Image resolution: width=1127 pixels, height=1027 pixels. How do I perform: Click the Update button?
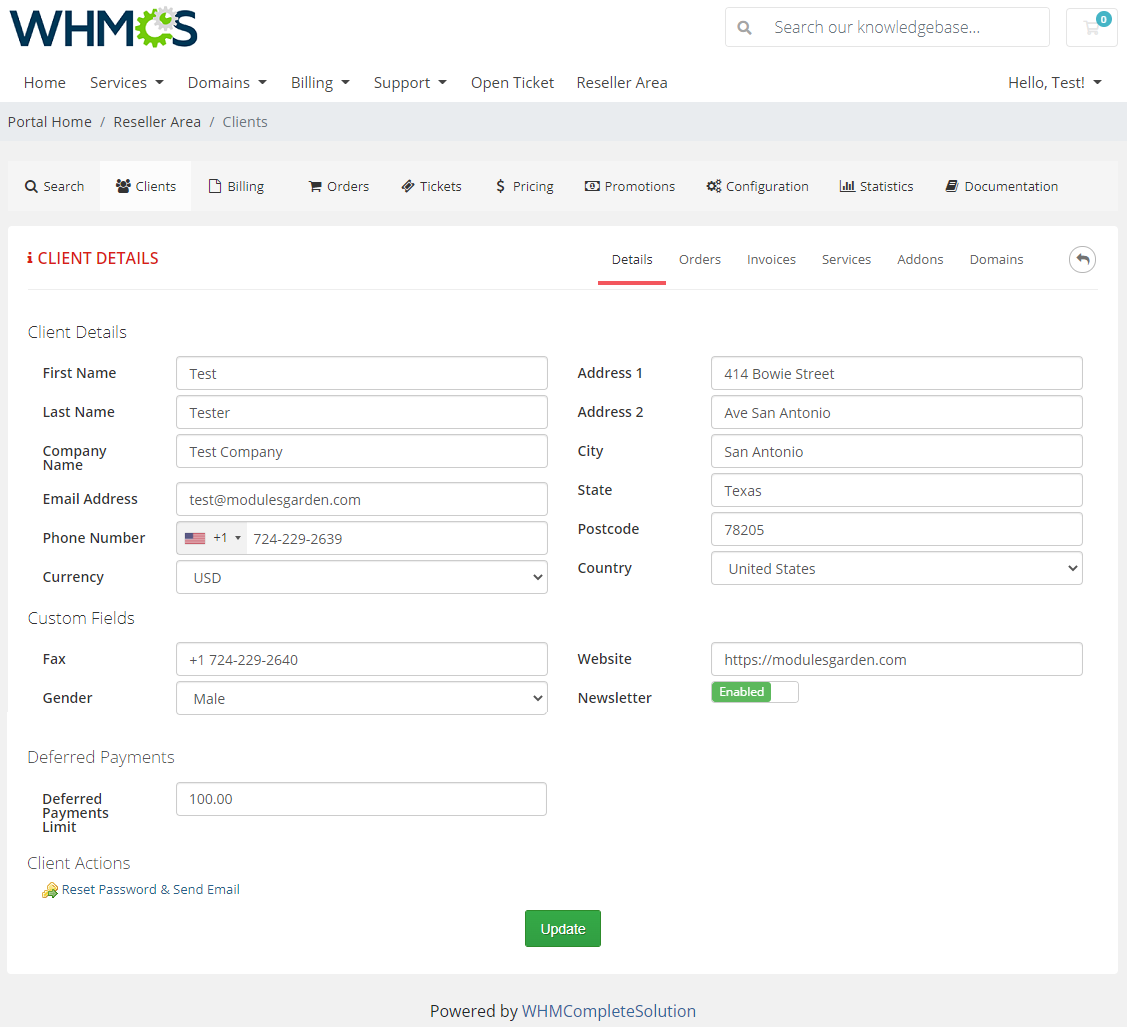click(x=562, y=928)
